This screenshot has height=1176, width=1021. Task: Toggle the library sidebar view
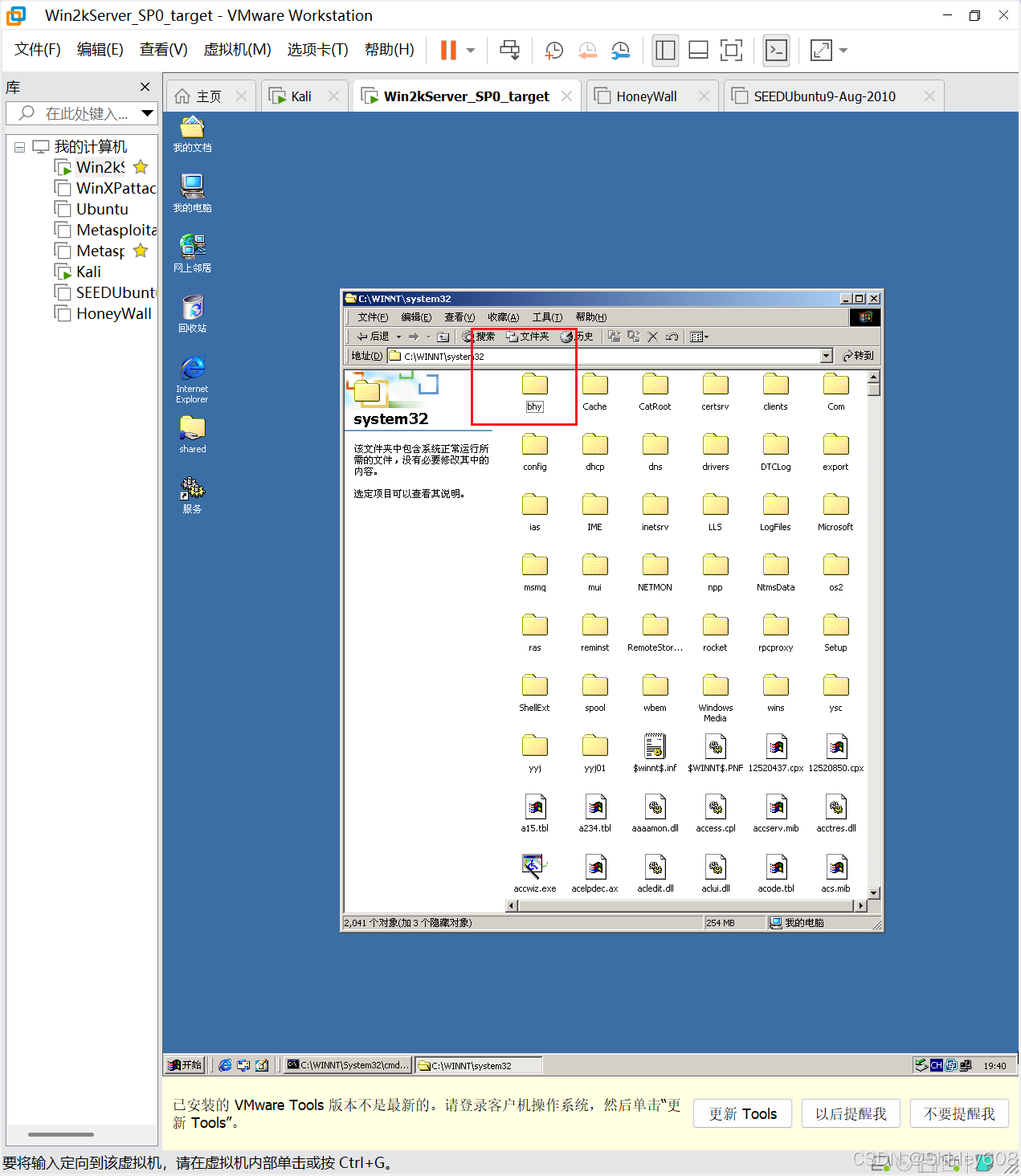665,51
